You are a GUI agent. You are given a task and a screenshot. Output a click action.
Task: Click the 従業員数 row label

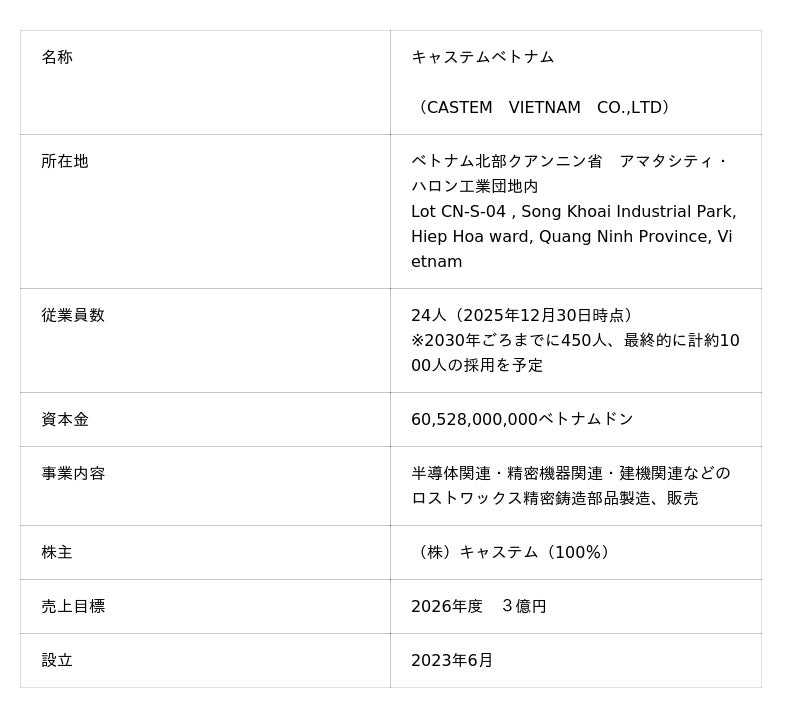(x=73, y=315)
